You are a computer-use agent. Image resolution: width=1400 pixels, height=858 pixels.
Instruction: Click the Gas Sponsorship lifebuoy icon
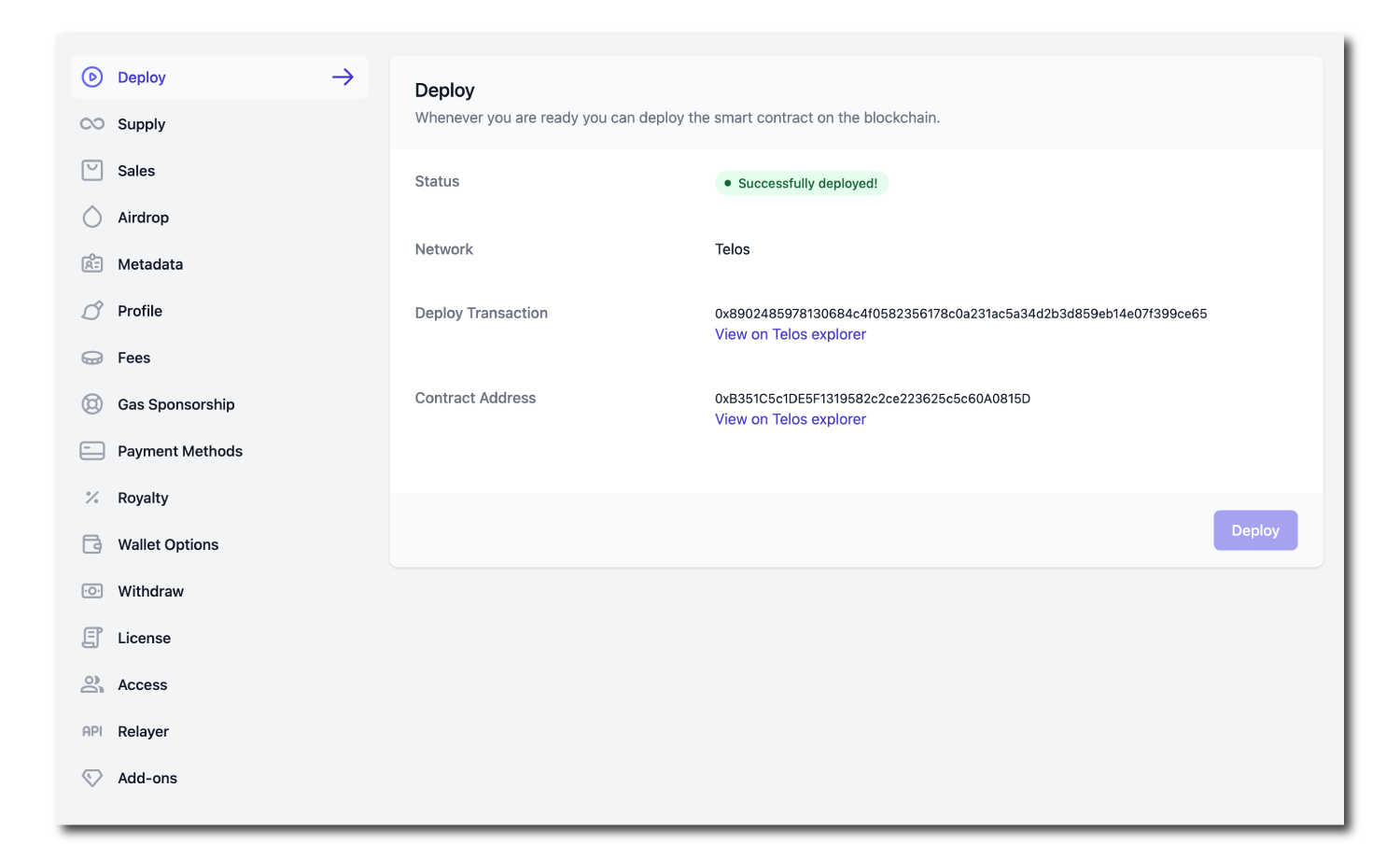click(x=92, y=404)
